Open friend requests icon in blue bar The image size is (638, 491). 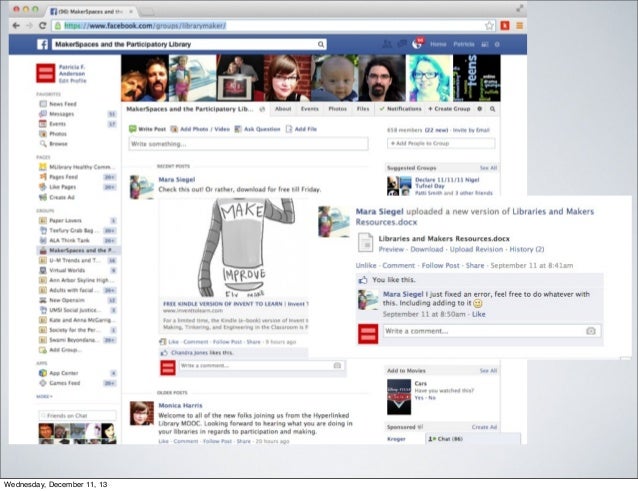click(387, 44)
